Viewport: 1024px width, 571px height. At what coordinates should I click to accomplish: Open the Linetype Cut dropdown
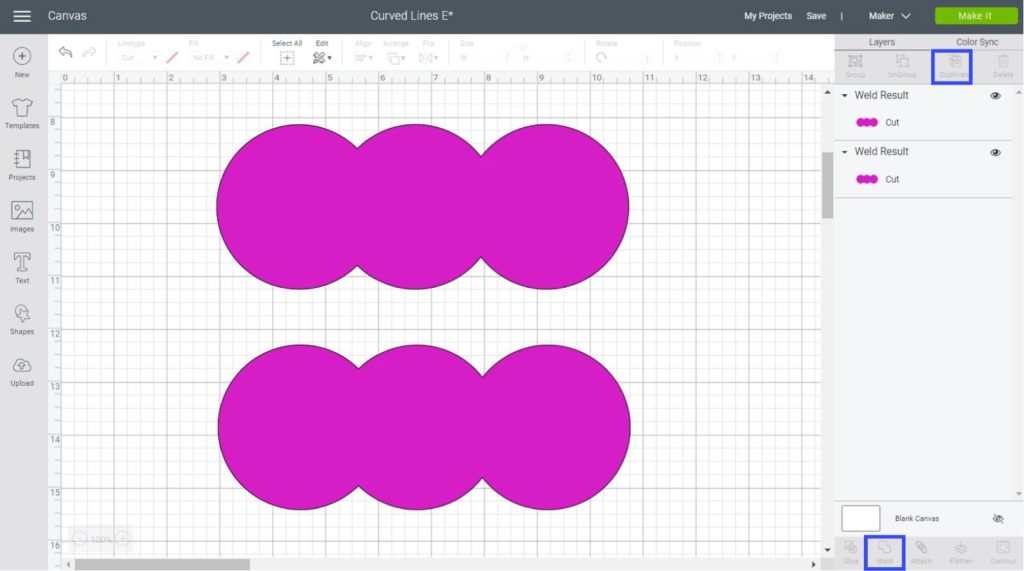(x=138, y=58)
